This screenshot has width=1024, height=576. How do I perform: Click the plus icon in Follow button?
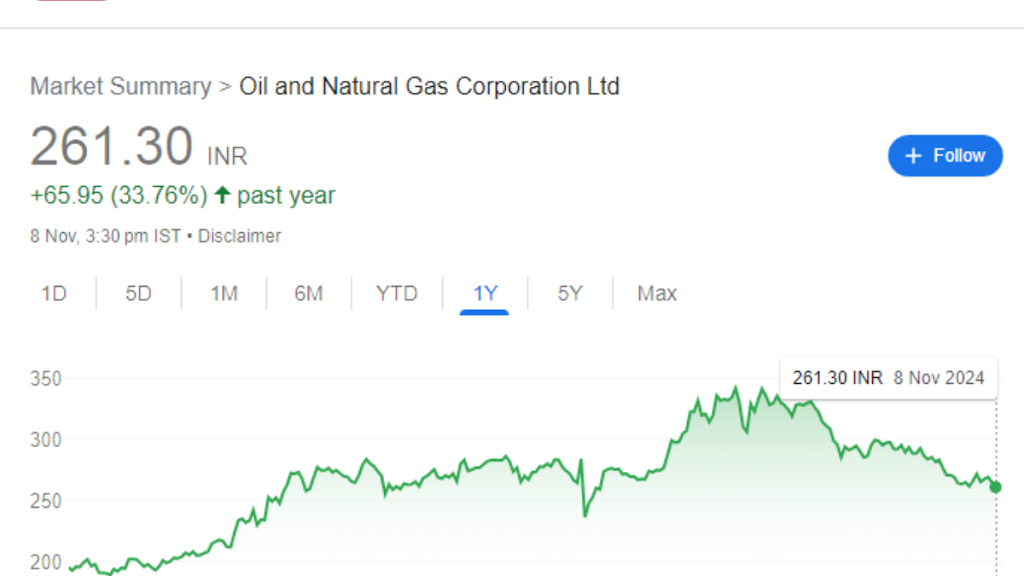coord(913,155)
